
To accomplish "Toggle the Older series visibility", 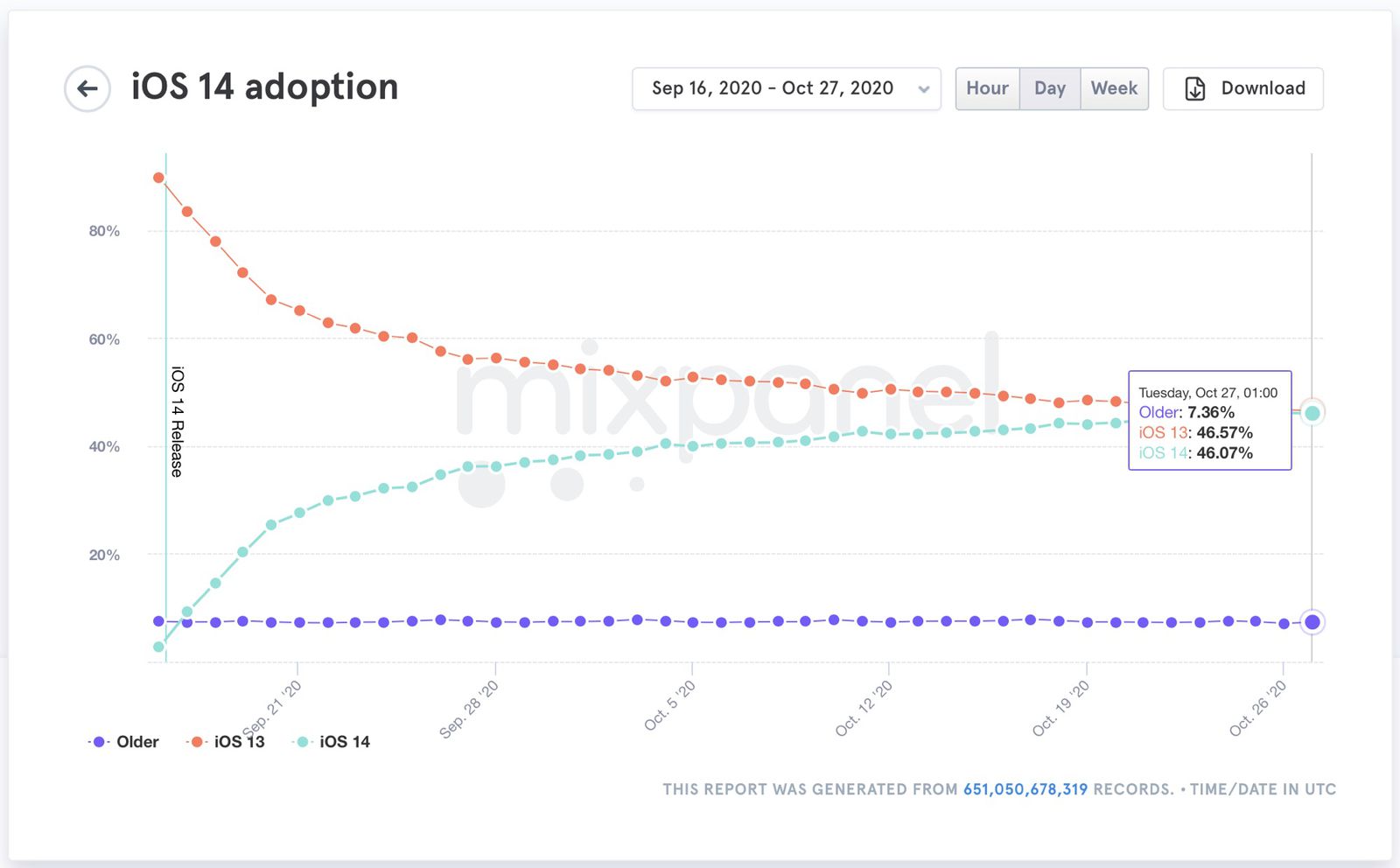I will (137, 741).
